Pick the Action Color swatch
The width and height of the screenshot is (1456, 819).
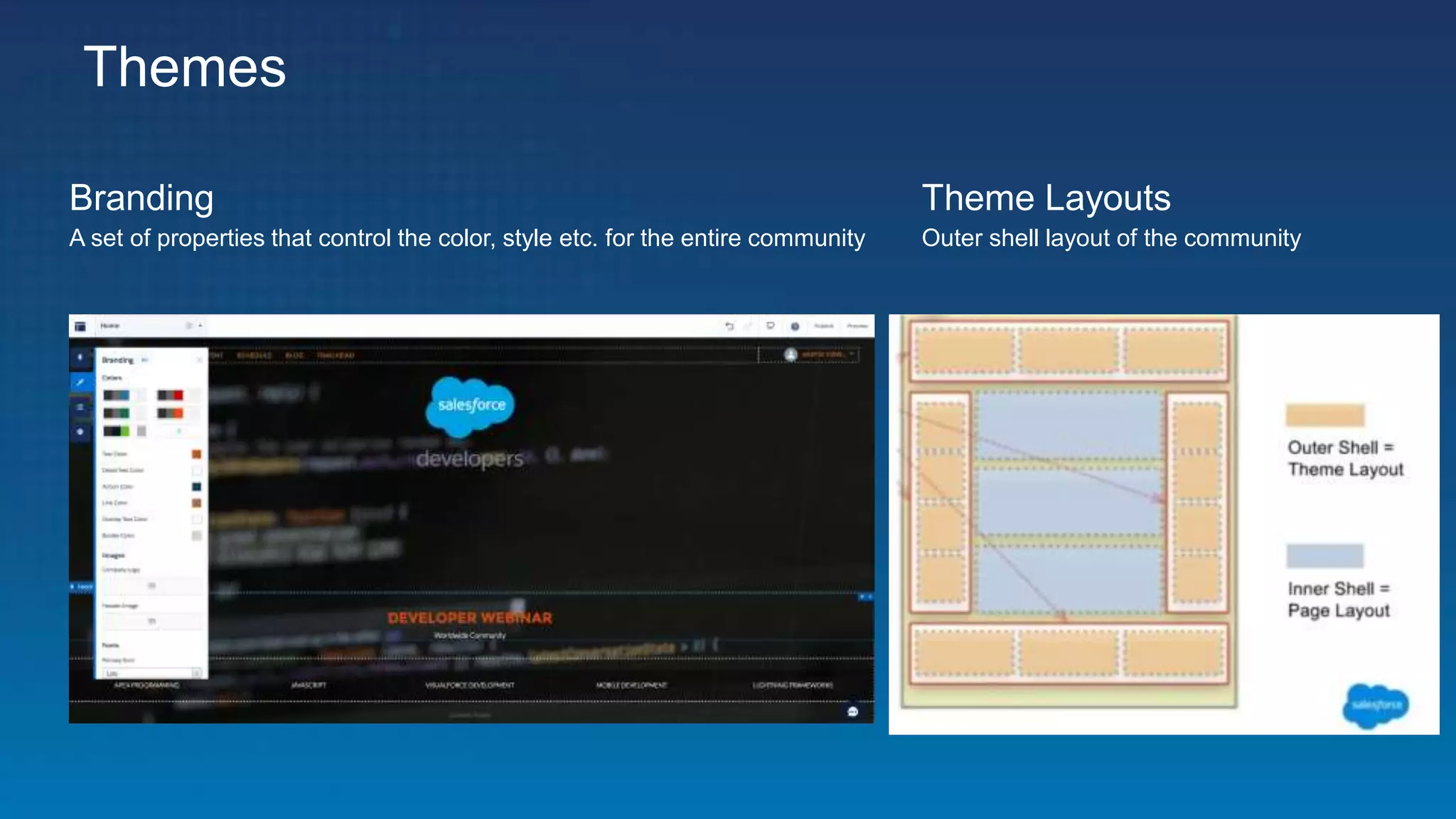tap(197, 487)
